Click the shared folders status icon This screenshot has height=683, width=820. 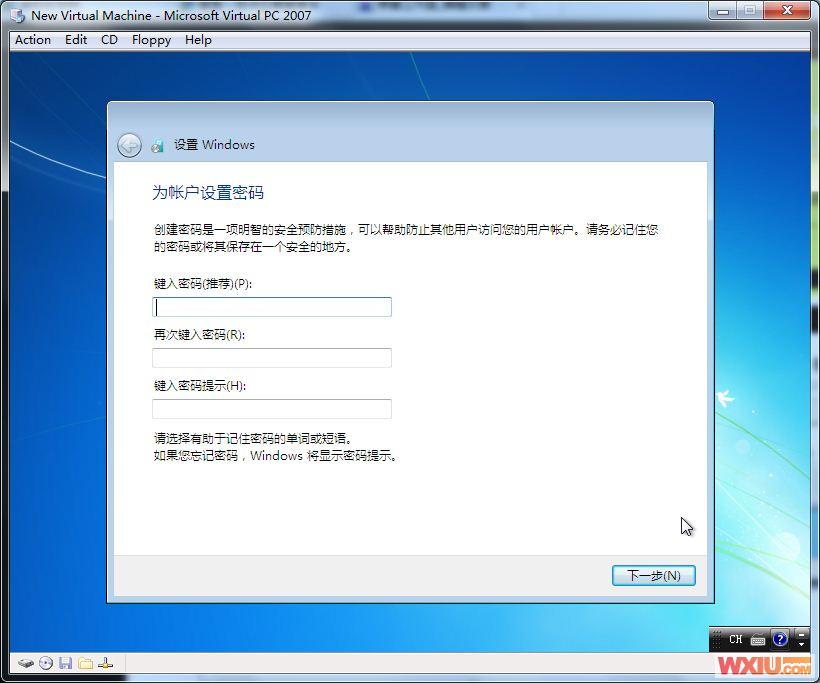[85, 663]
